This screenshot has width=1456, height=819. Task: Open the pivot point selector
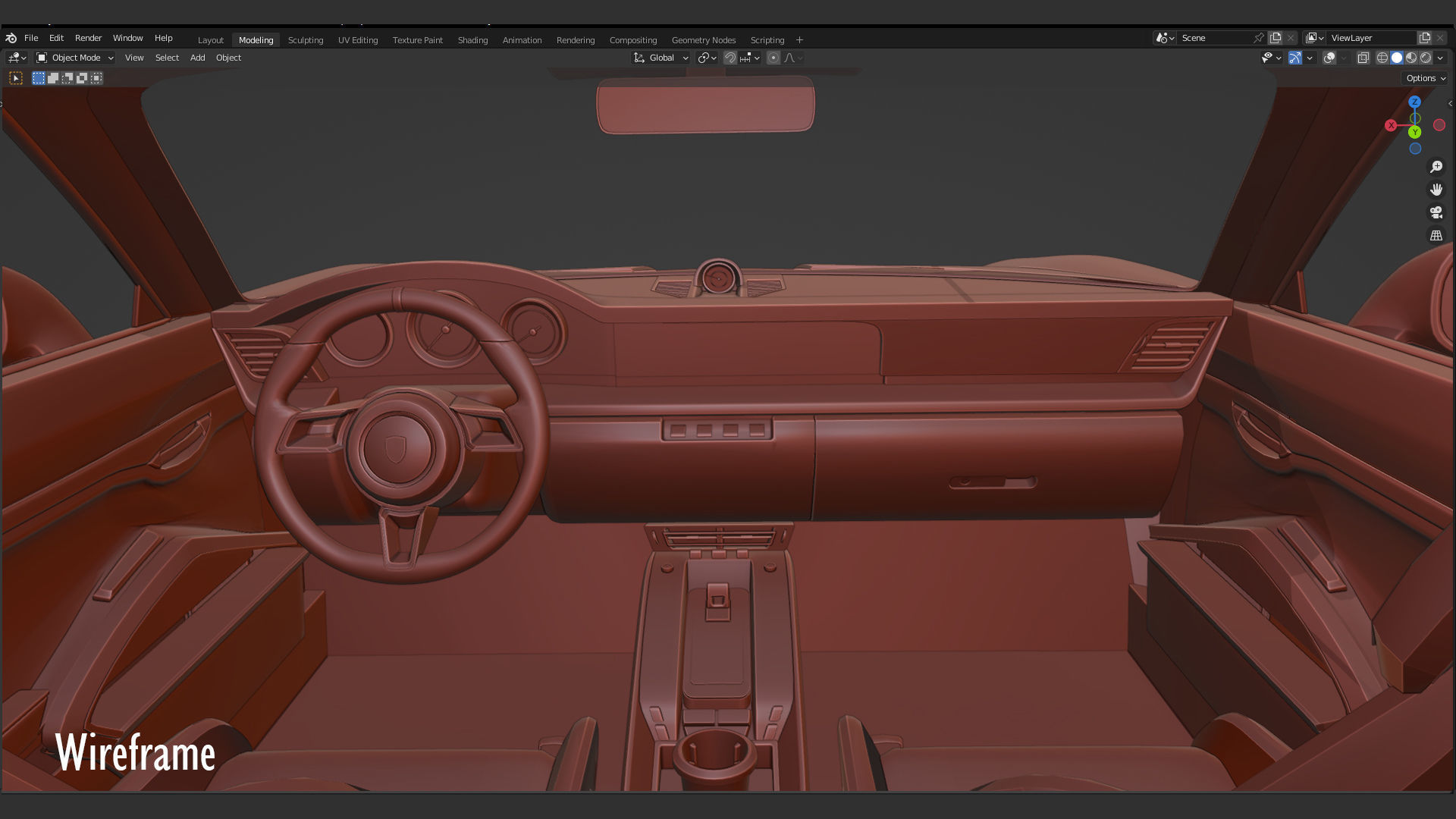coord(707,58)
